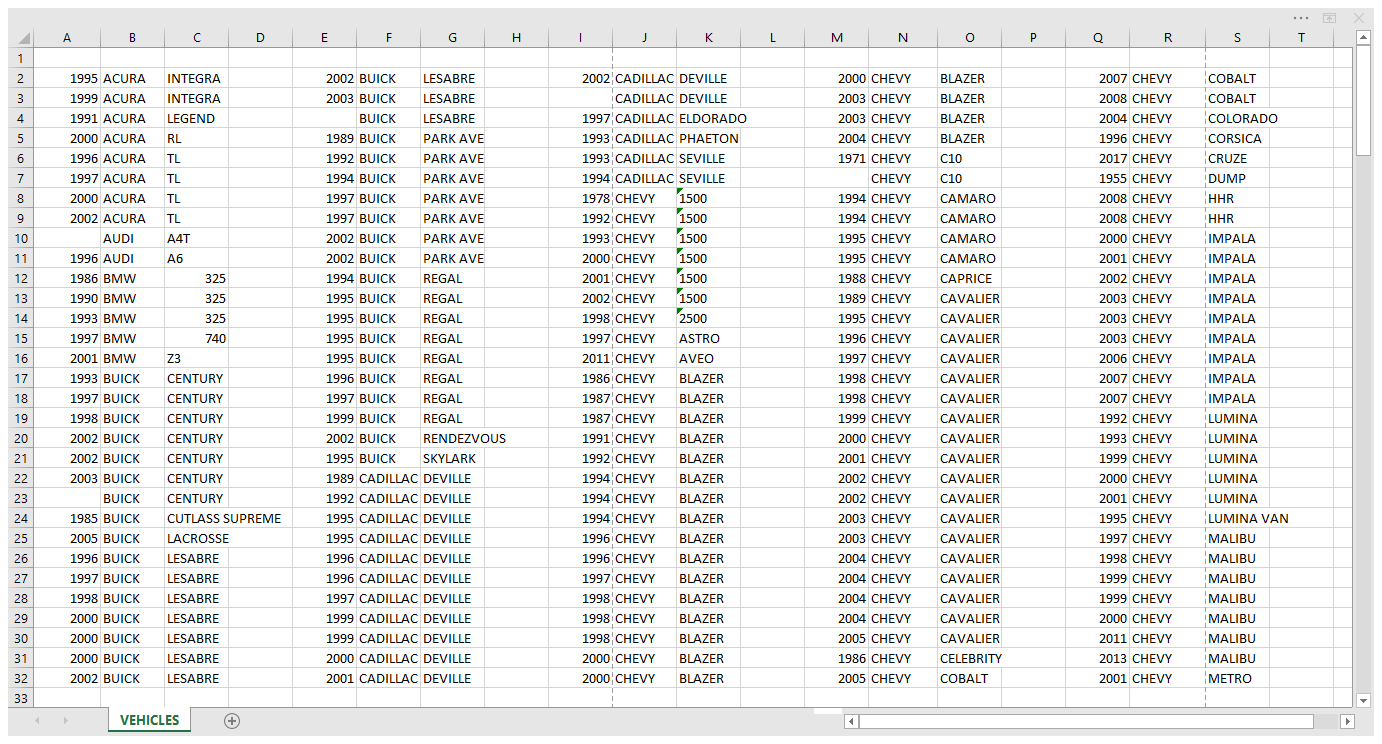Click the horizontal scrollbar right arrow
1382x744 pixels.
pos(1347,721)
